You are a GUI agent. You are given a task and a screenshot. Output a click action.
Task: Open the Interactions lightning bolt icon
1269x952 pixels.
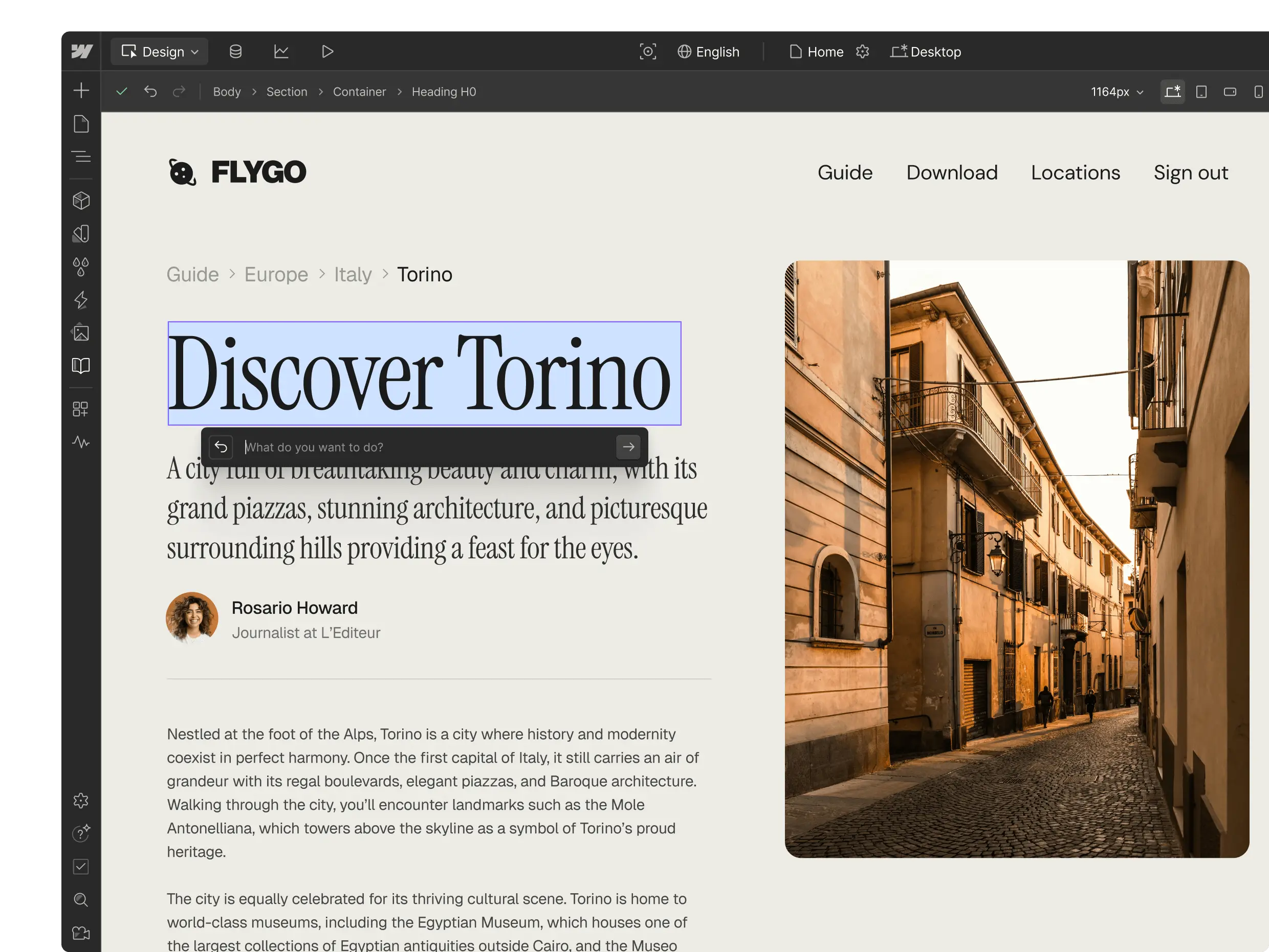tap(81, 299)
